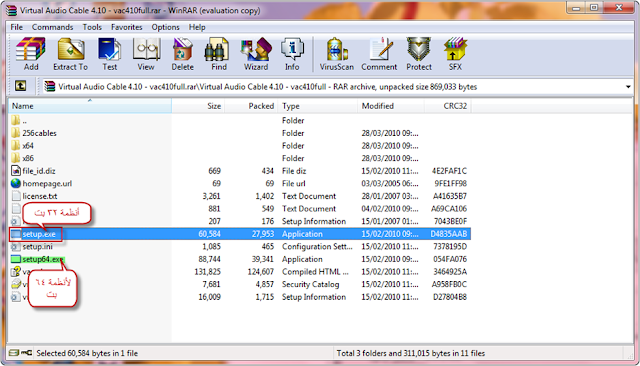Click the Compiled HTML type cell

coord(315,272)
